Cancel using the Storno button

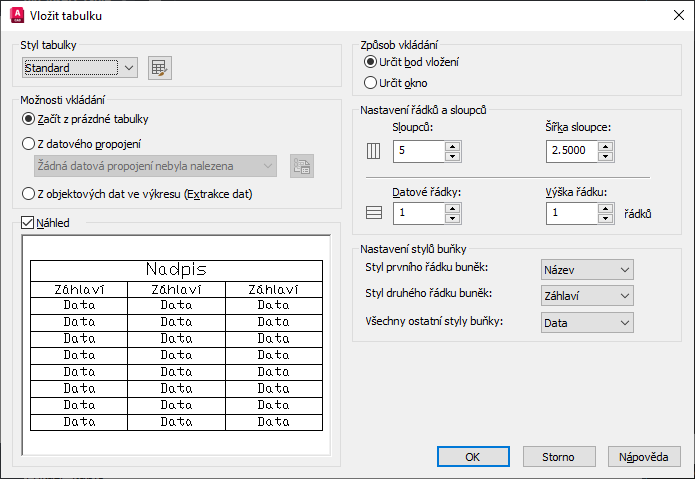pyautogui.click(x=559, y=456)
